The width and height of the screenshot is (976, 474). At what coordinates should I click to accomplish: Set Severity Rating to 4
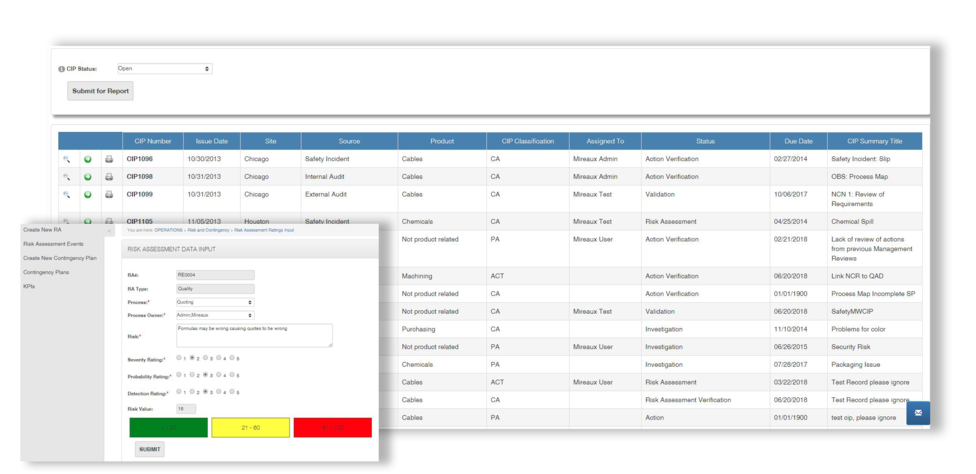pos(218,358)
